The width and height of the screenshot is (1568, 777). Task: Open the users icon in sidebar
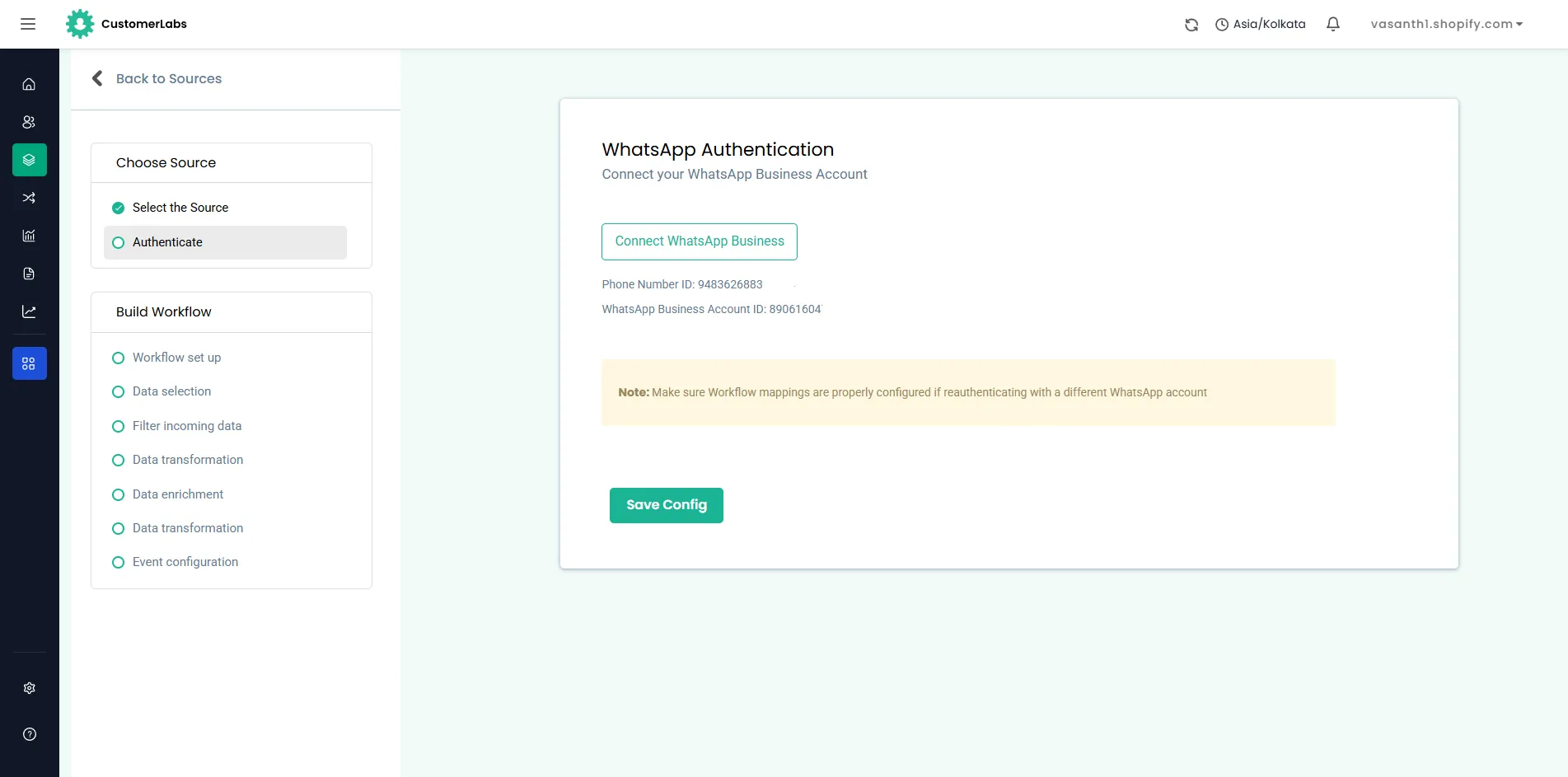tap(29, 122)
